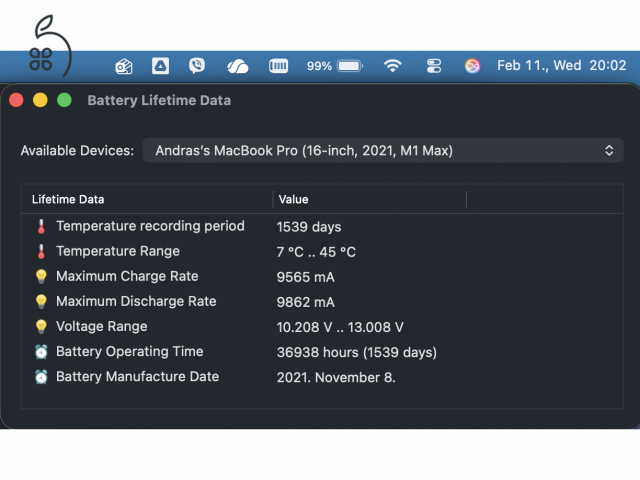Select the Maximum Discharge Rate row
The width and height of the screenshot is (640, 480).
pyautogui.click(x=322, y=302)
